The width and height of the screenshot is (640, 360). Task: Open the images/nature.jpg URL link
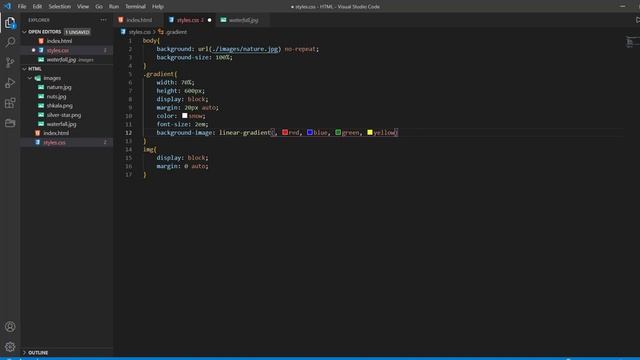click(x=245, y=49)
